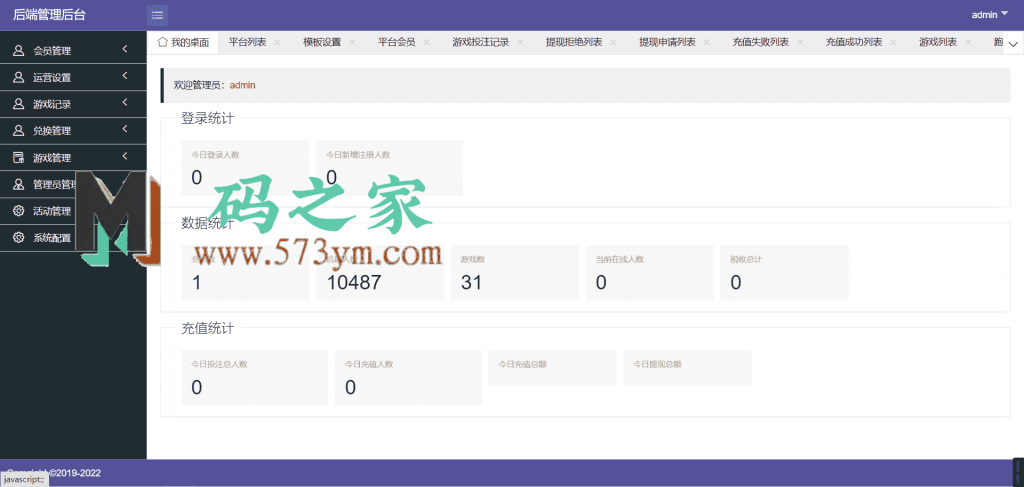Open the admin account dropdown
This screenshot has height=487, width=1024.
(x=990, y=15)
